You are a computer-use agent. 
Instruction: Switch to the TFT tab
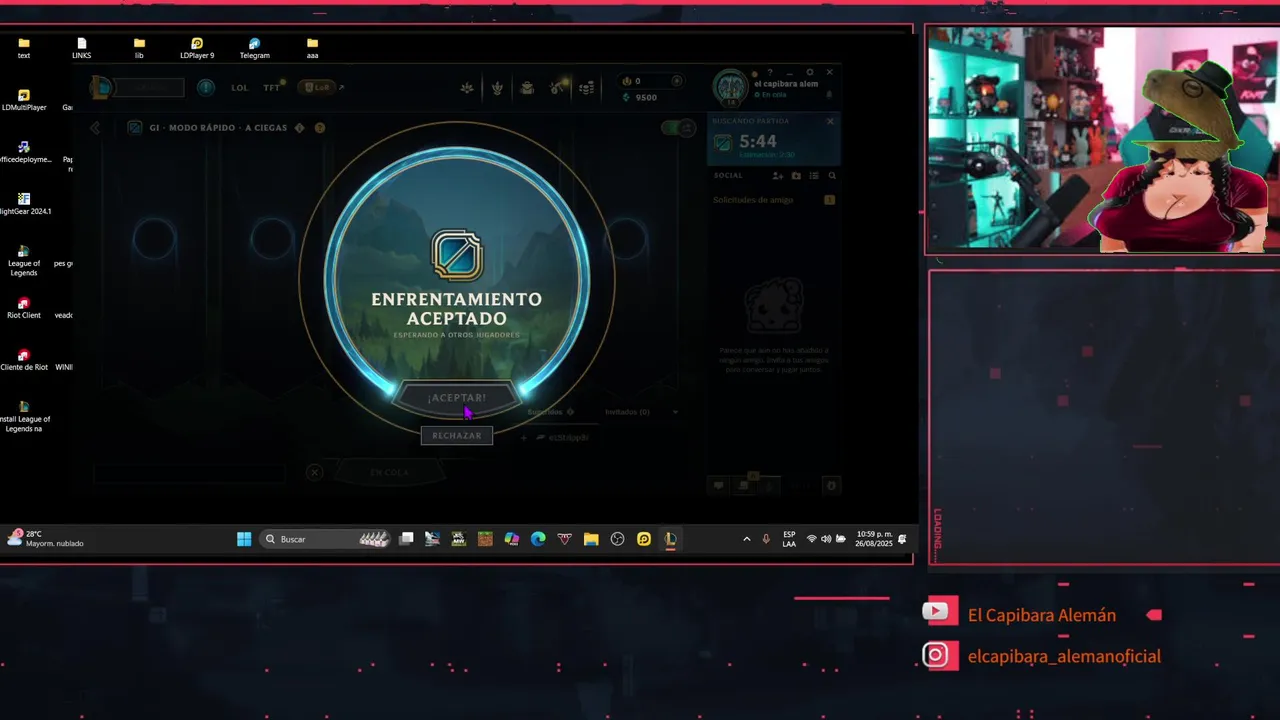271,88
